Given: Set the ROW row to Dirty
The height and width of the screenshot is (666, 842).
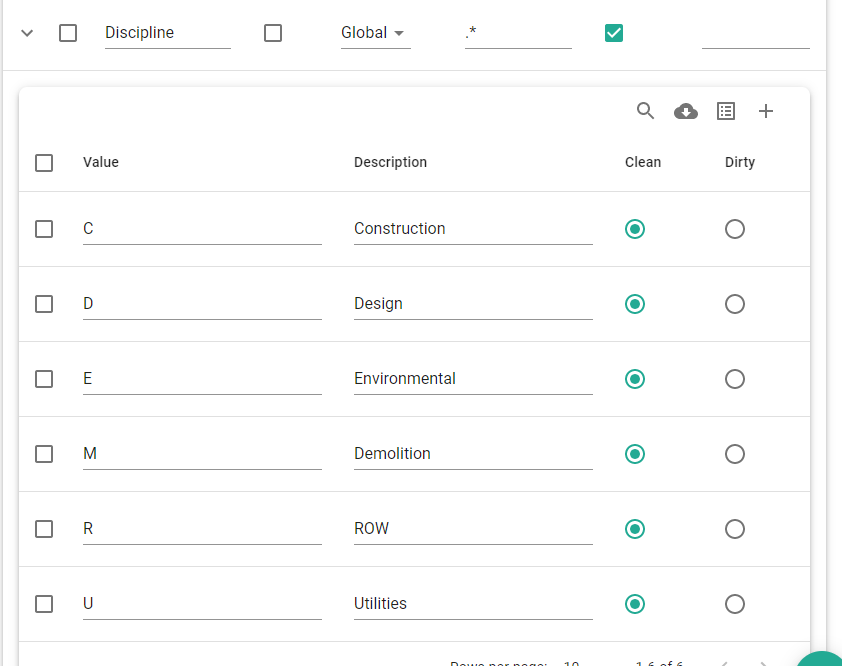Looking at the screenshot, I should 735,529.
